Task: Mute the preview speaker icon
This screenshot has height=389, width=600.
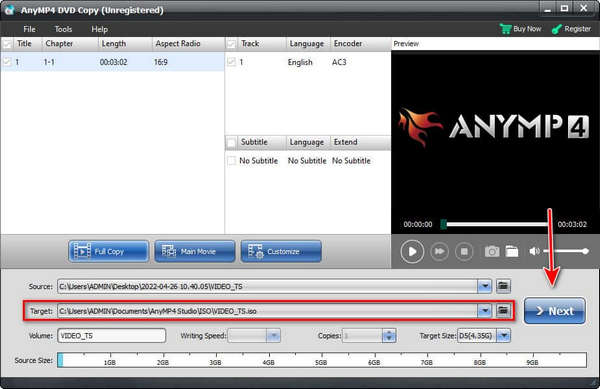Action: (x=534, y=251)
